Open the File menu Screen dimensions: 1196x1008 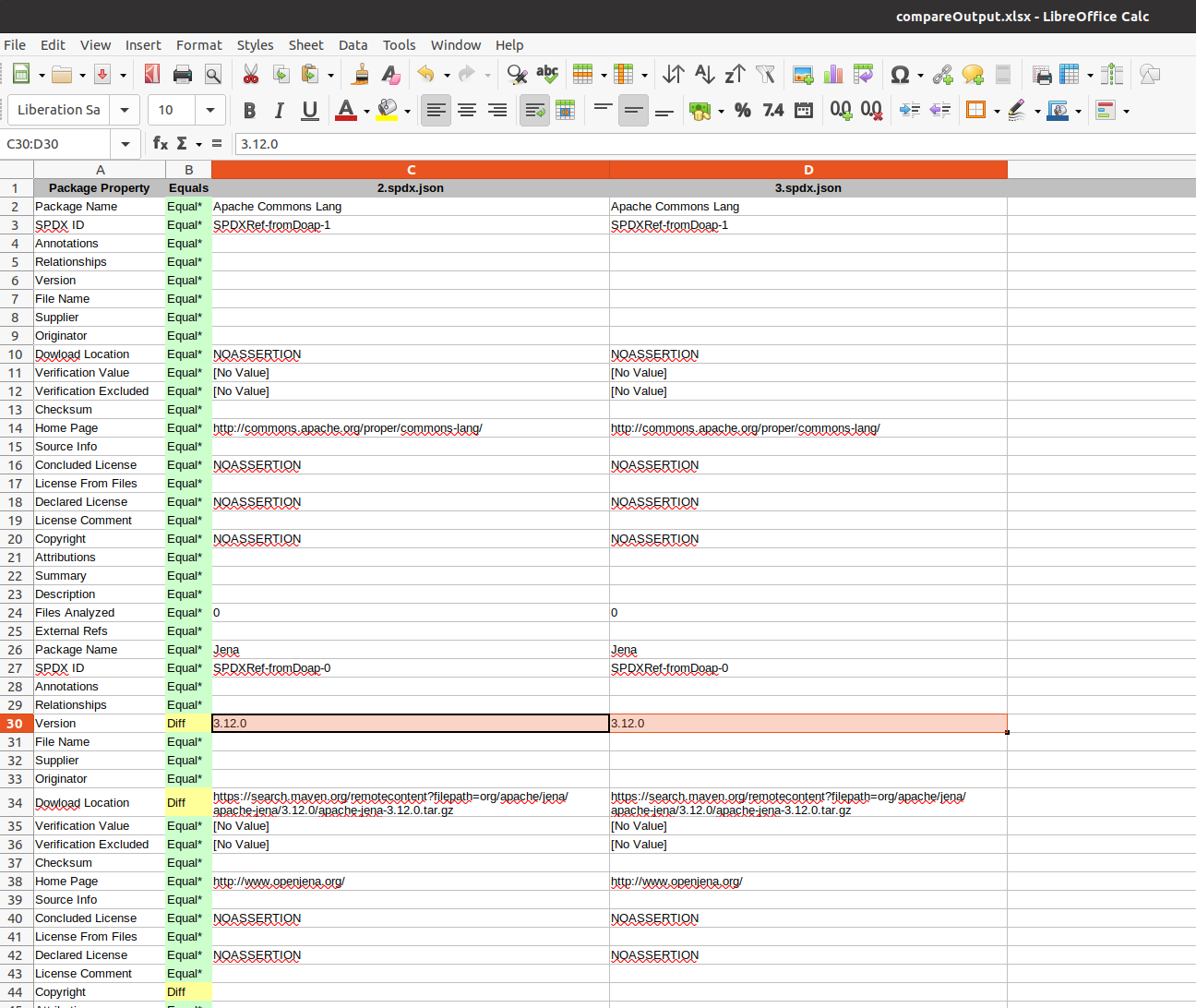(x=15, y=45)
